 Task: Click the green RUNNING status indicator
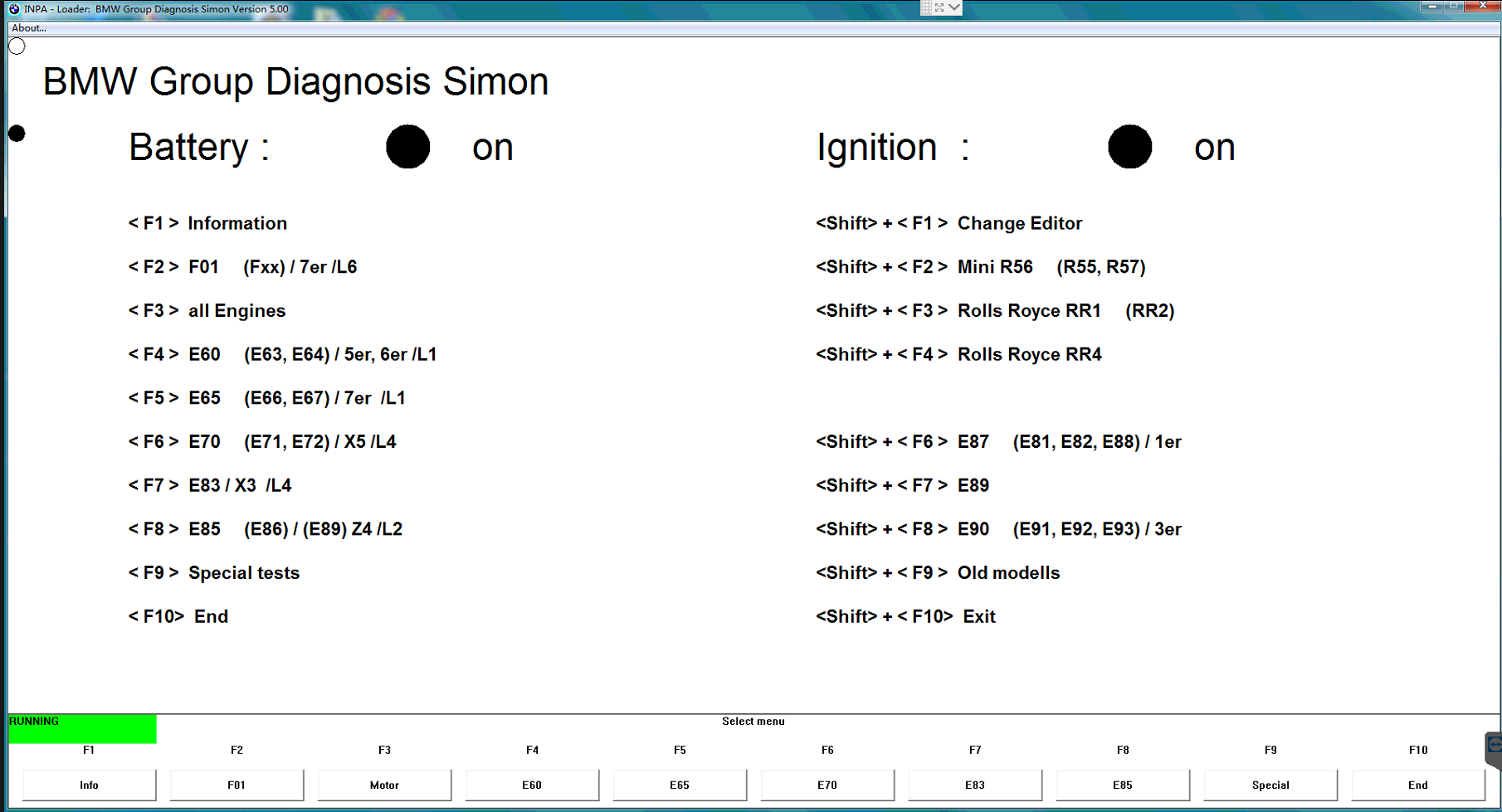pyautogui.click(x=82, y=728)
